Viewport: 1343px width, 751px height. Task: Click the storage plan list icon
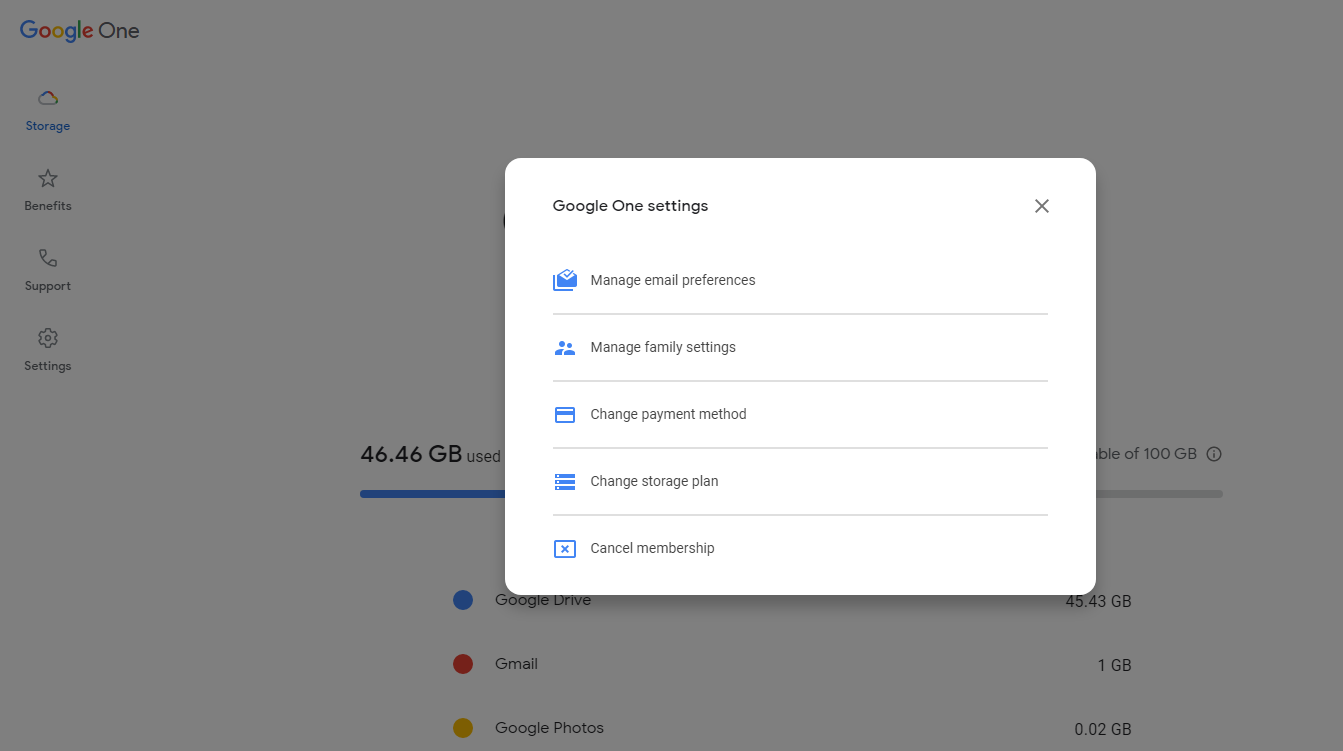point(565,481)
